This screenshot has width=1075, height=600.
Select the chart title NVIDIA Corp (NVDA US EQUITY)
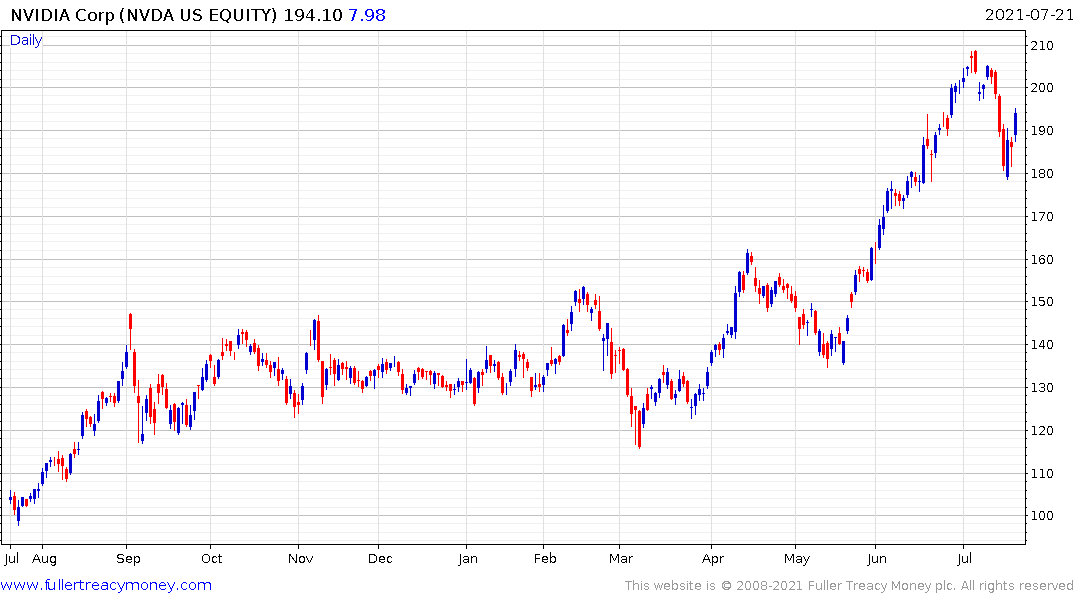144,15
